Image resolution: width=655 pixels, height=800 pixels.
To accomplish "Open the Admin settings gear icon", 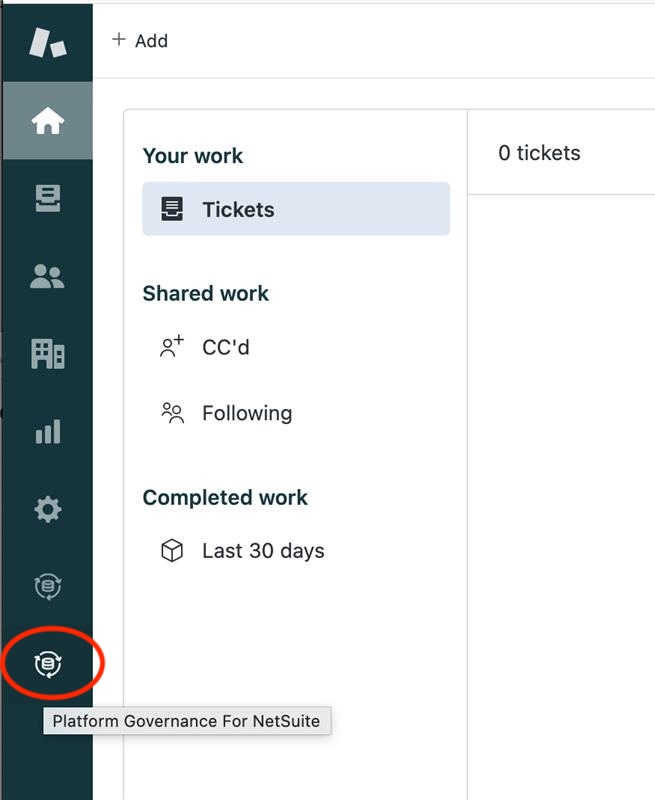I will (47, 510).
